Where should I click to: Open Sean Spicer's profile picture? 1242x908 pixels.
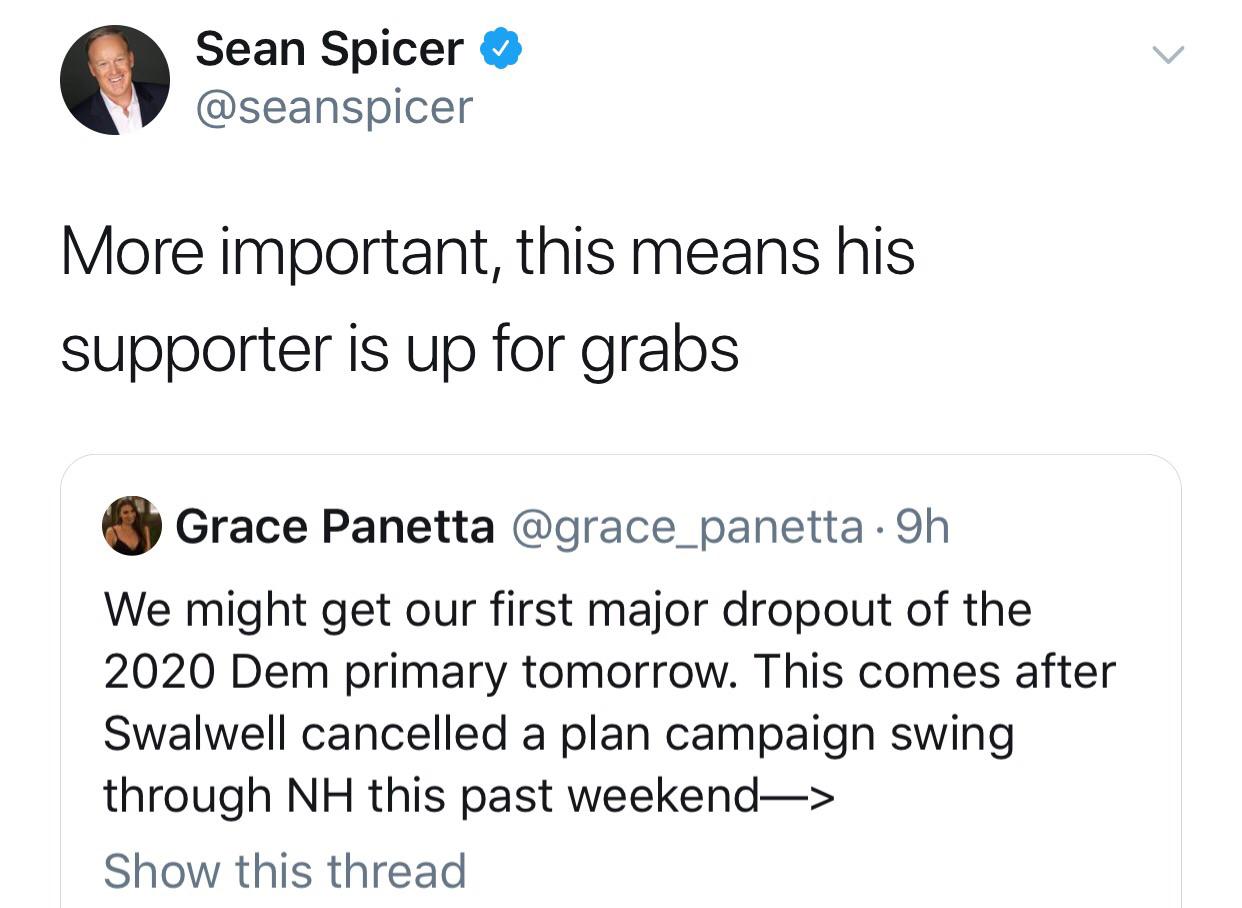tap(115, 80)
